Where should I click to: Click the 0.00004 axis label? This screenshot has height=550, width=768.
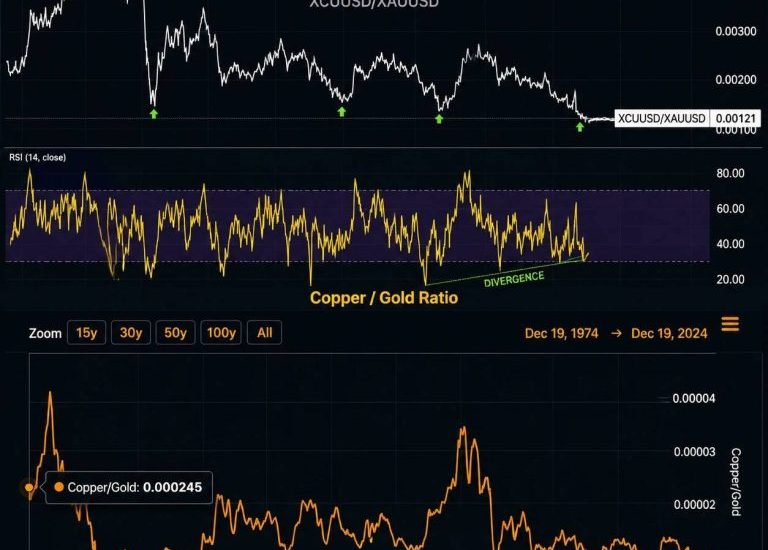tap(694, 399)
